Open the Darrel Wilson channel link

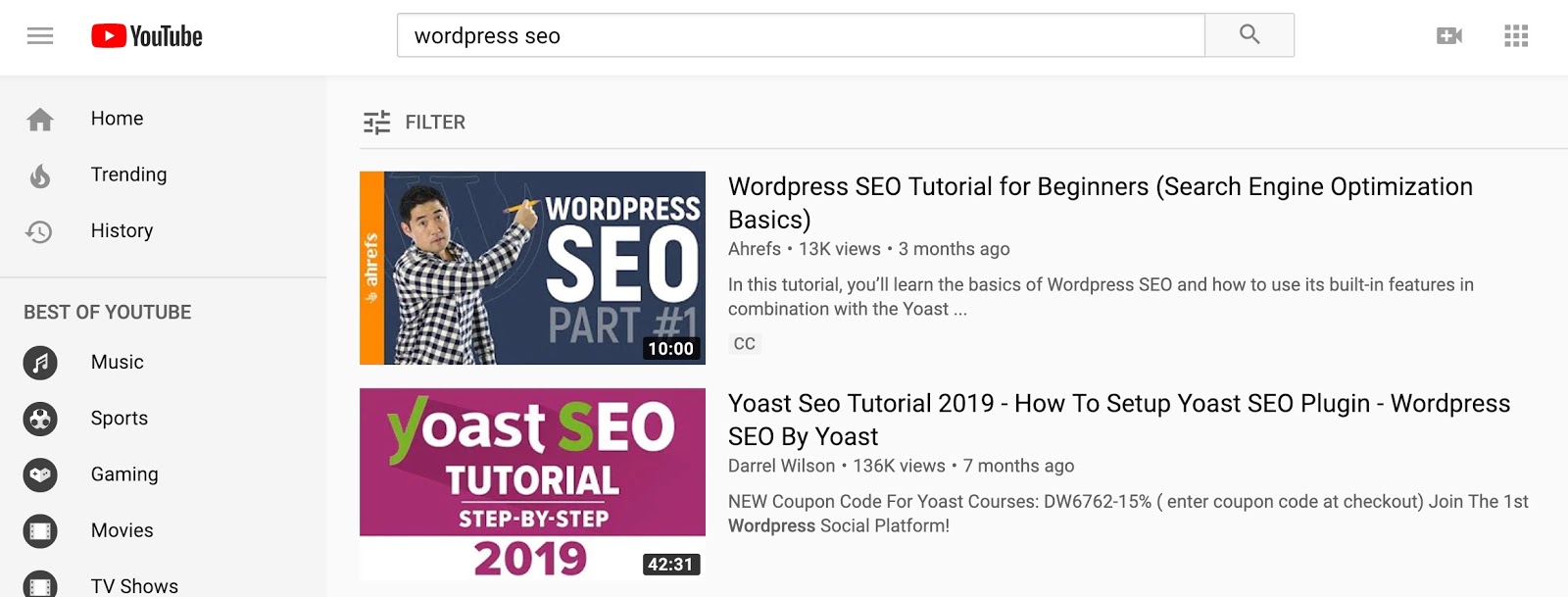click(x=781, y=466)
